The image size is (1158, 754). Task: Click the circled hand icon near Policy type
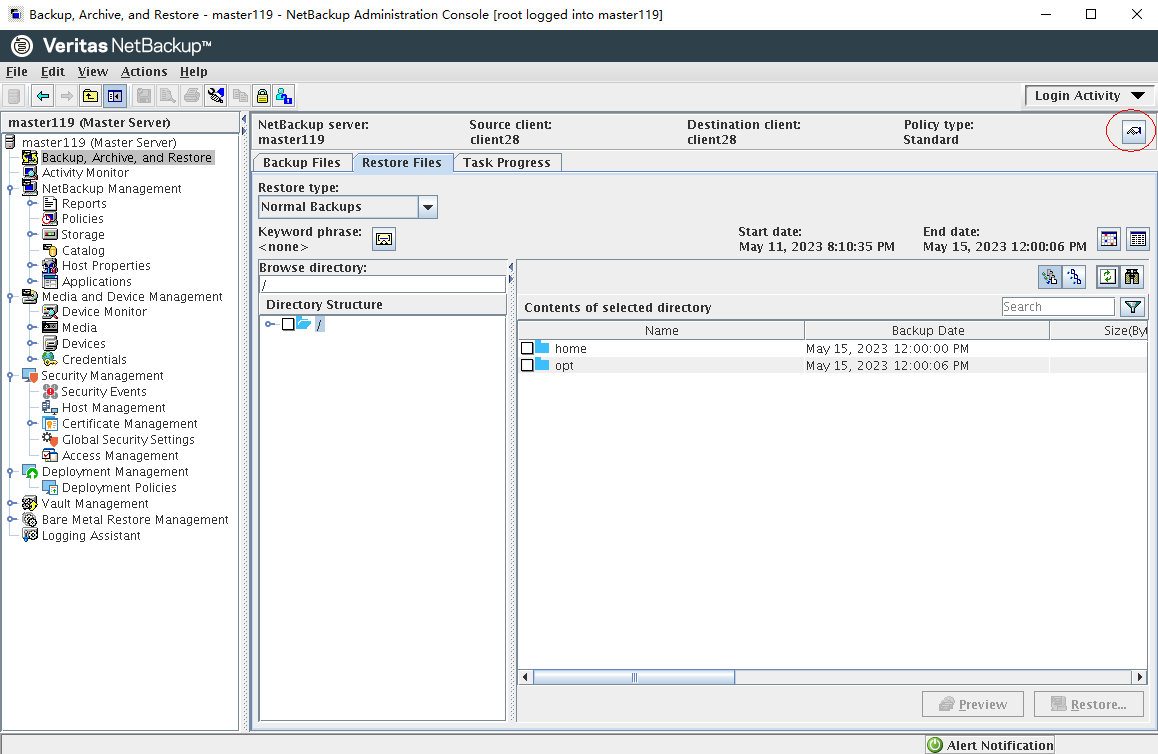tap(1133, 132)
